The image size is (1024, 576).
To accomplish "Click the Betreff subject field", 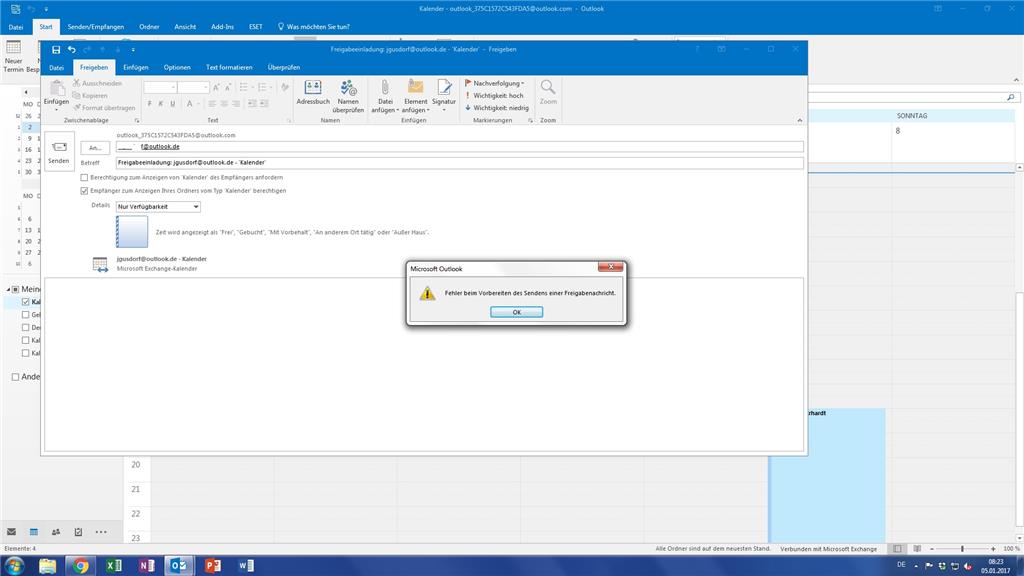I will coord(459,163).
